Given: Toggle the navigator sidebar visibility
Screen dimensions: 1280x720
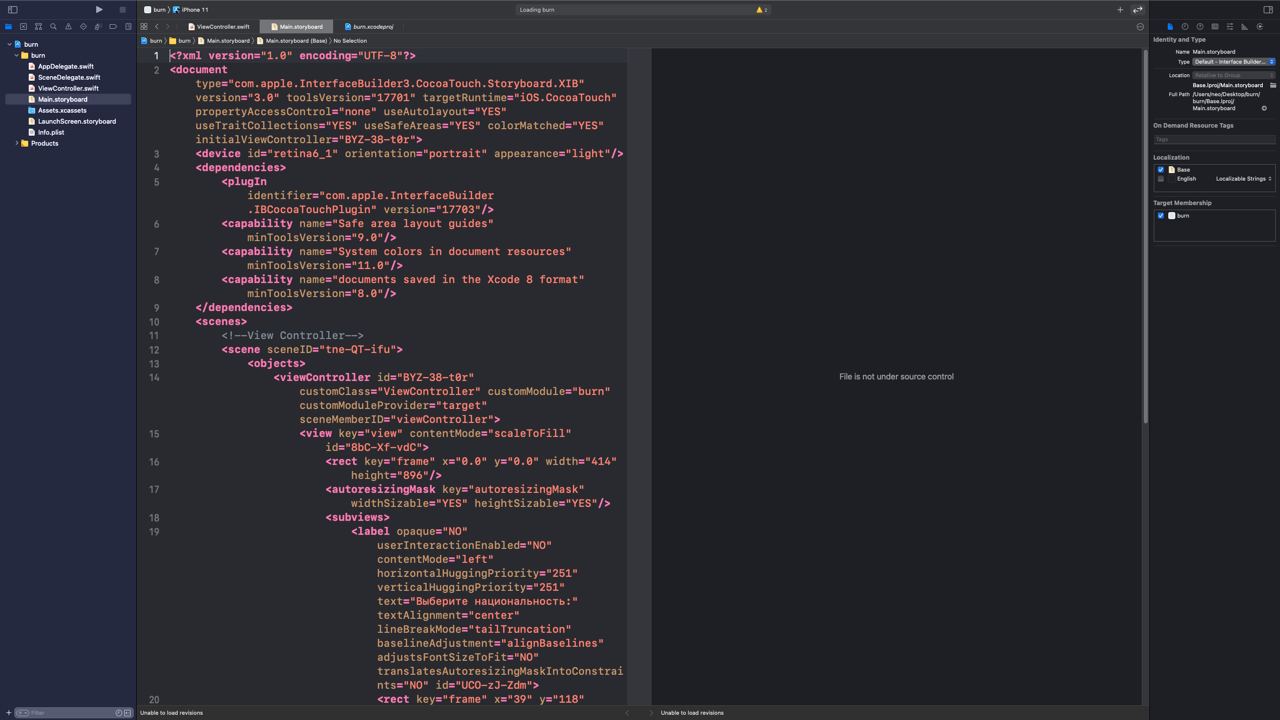Looking at the screenshot, I should click(x=12, y=9).
